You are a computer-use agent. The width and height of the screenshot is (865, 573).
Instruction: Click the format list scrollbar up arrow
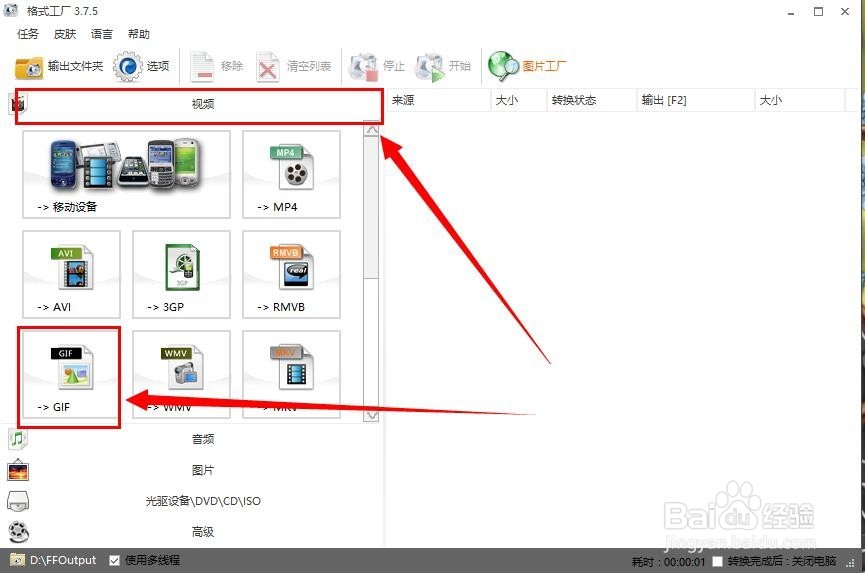coord(372,130)
